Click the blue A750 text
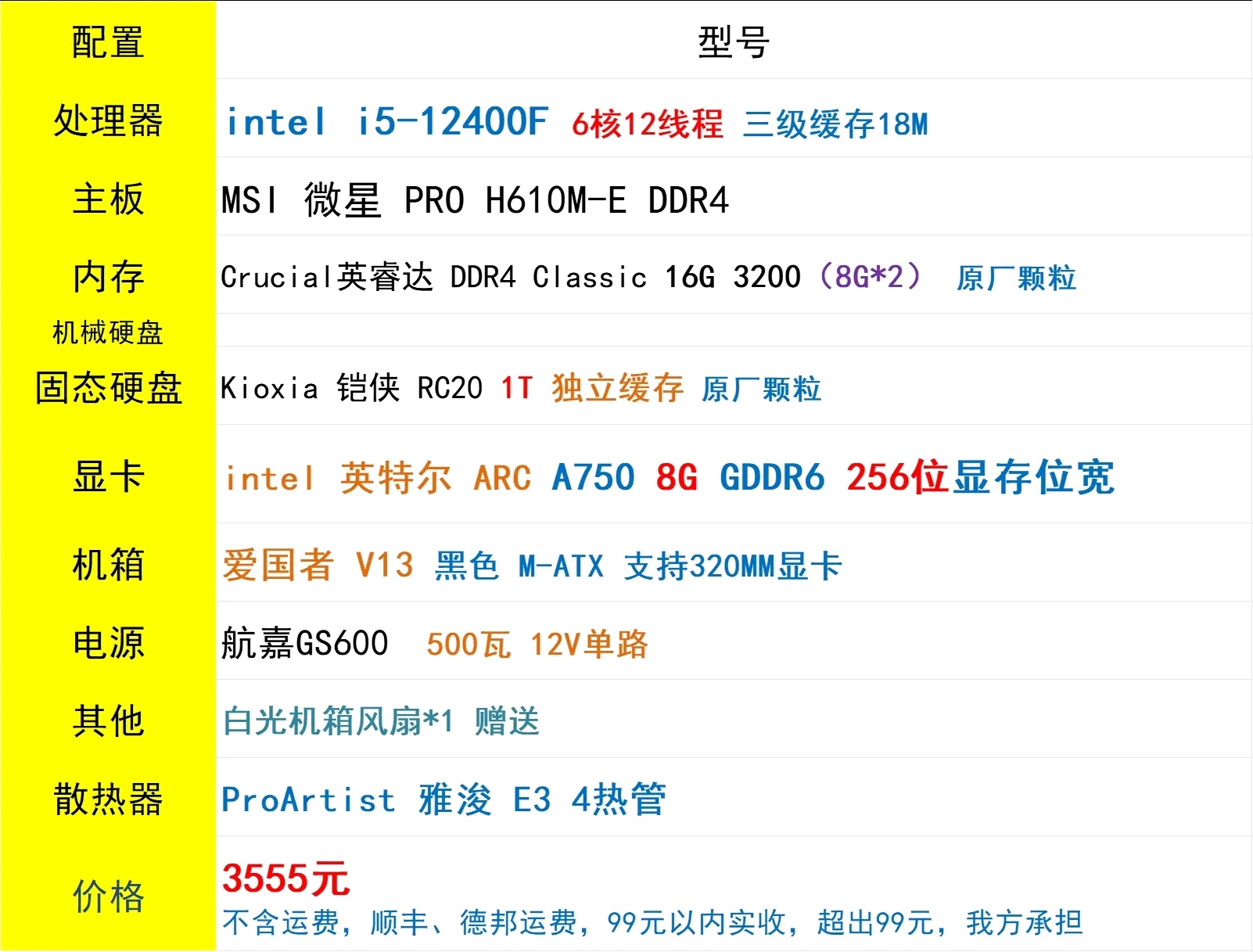The width and height of the screenshot is (1253, 952). (x=594, y=477)
